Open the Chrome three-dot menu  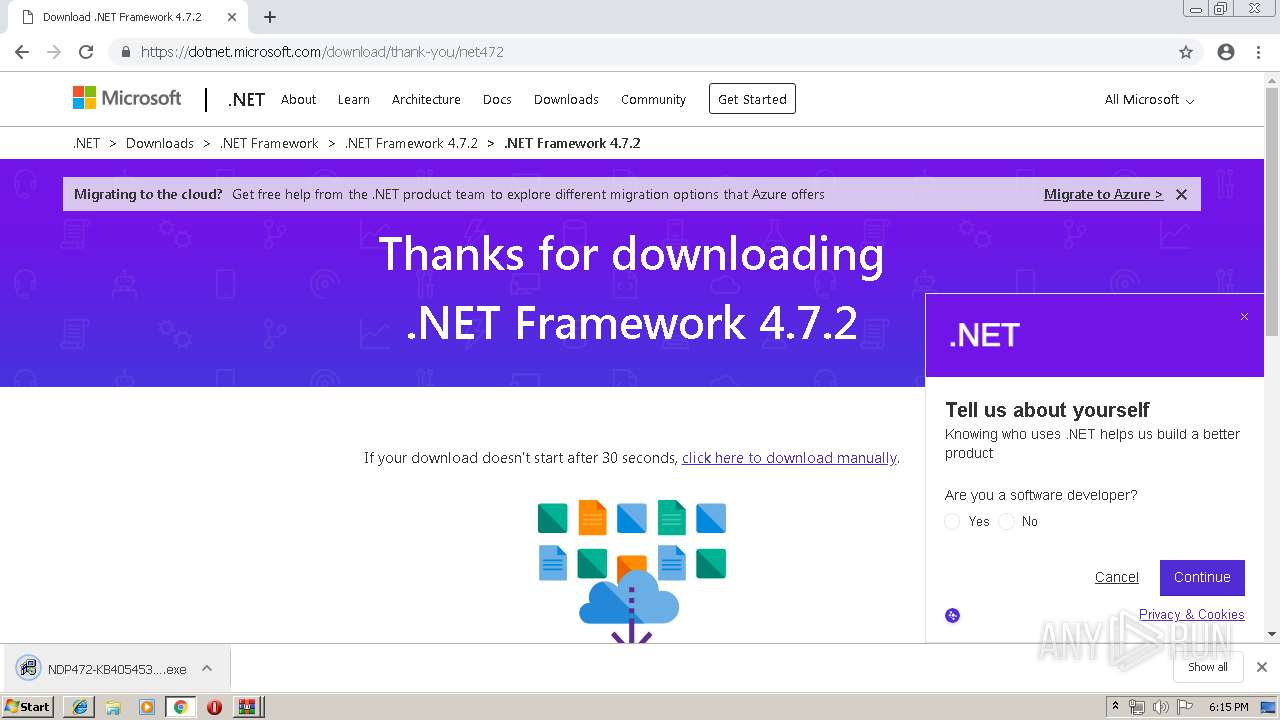tap(1258, 52)
